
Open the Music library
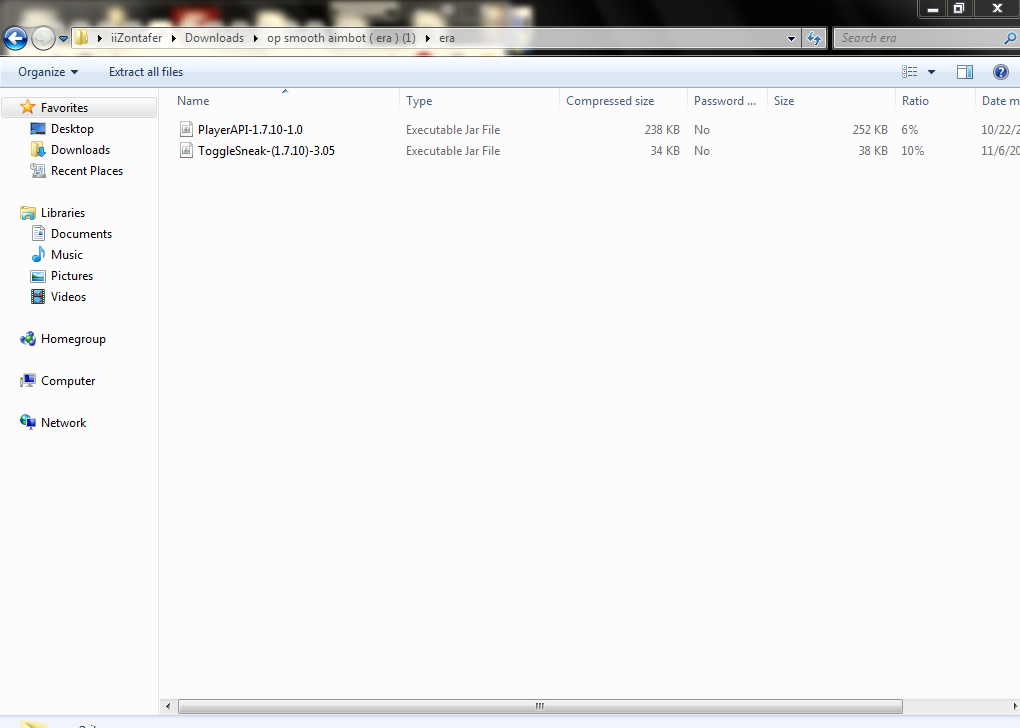[x=66, y=254]
